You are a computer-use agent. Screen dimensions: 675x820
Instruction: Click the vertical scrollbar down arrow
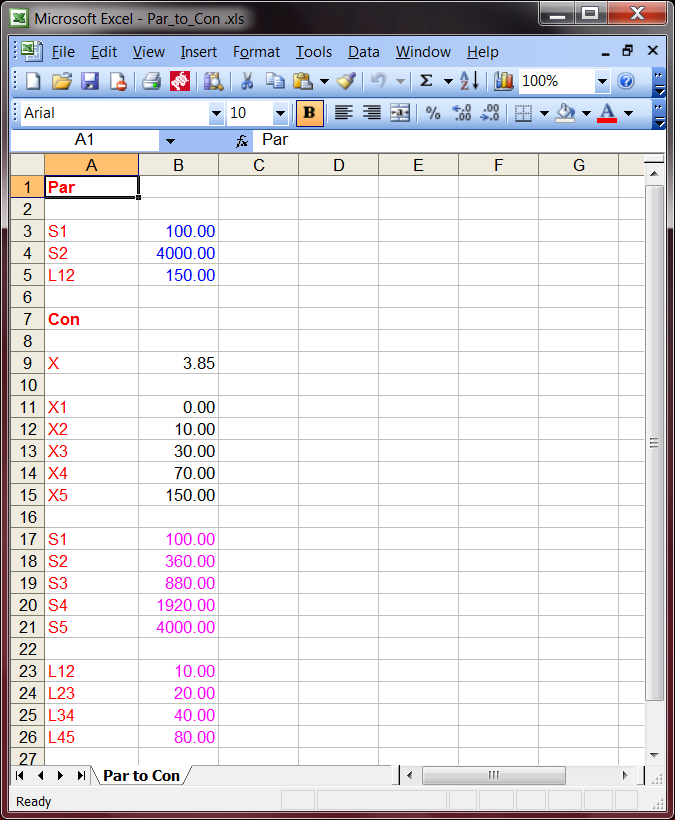(x=654, y=755)
